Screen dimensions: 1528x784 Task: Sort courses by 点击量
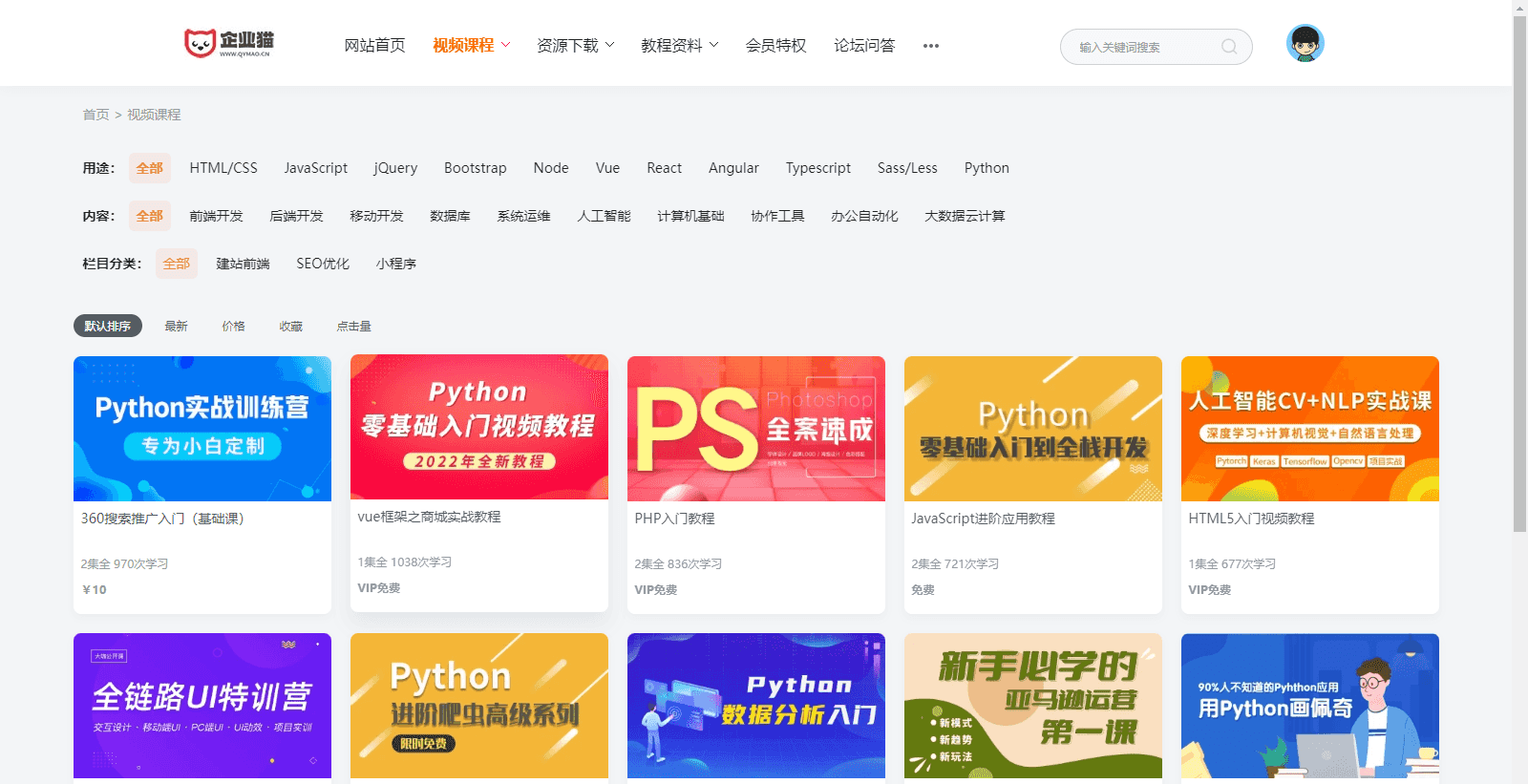353,326
